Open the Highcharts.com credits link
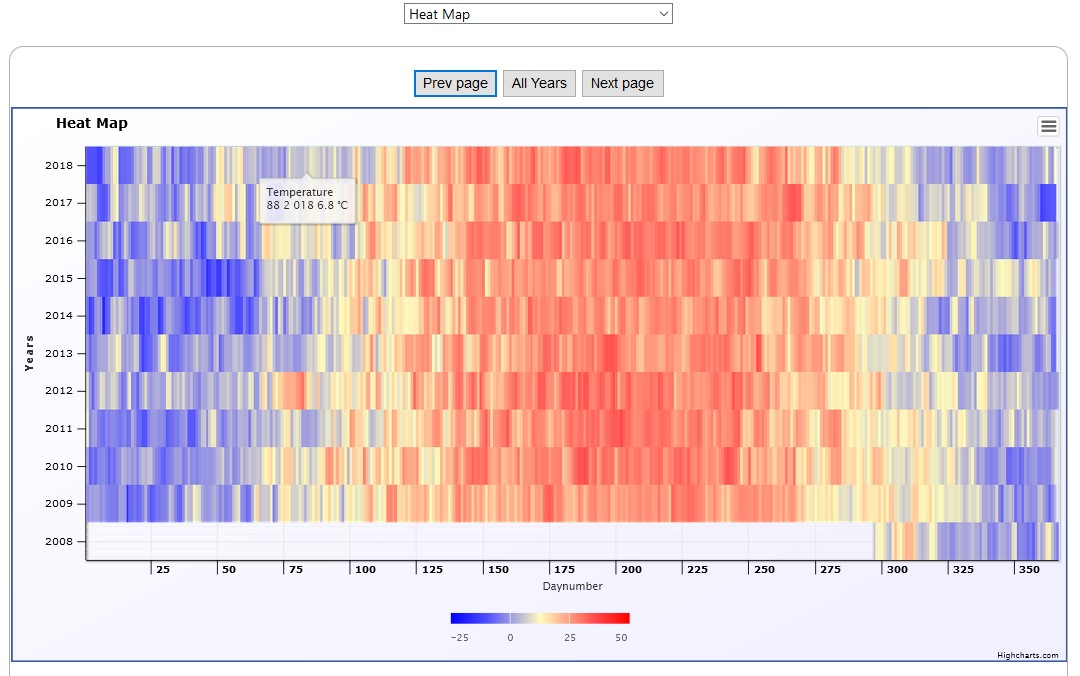 coord(1027,655)
